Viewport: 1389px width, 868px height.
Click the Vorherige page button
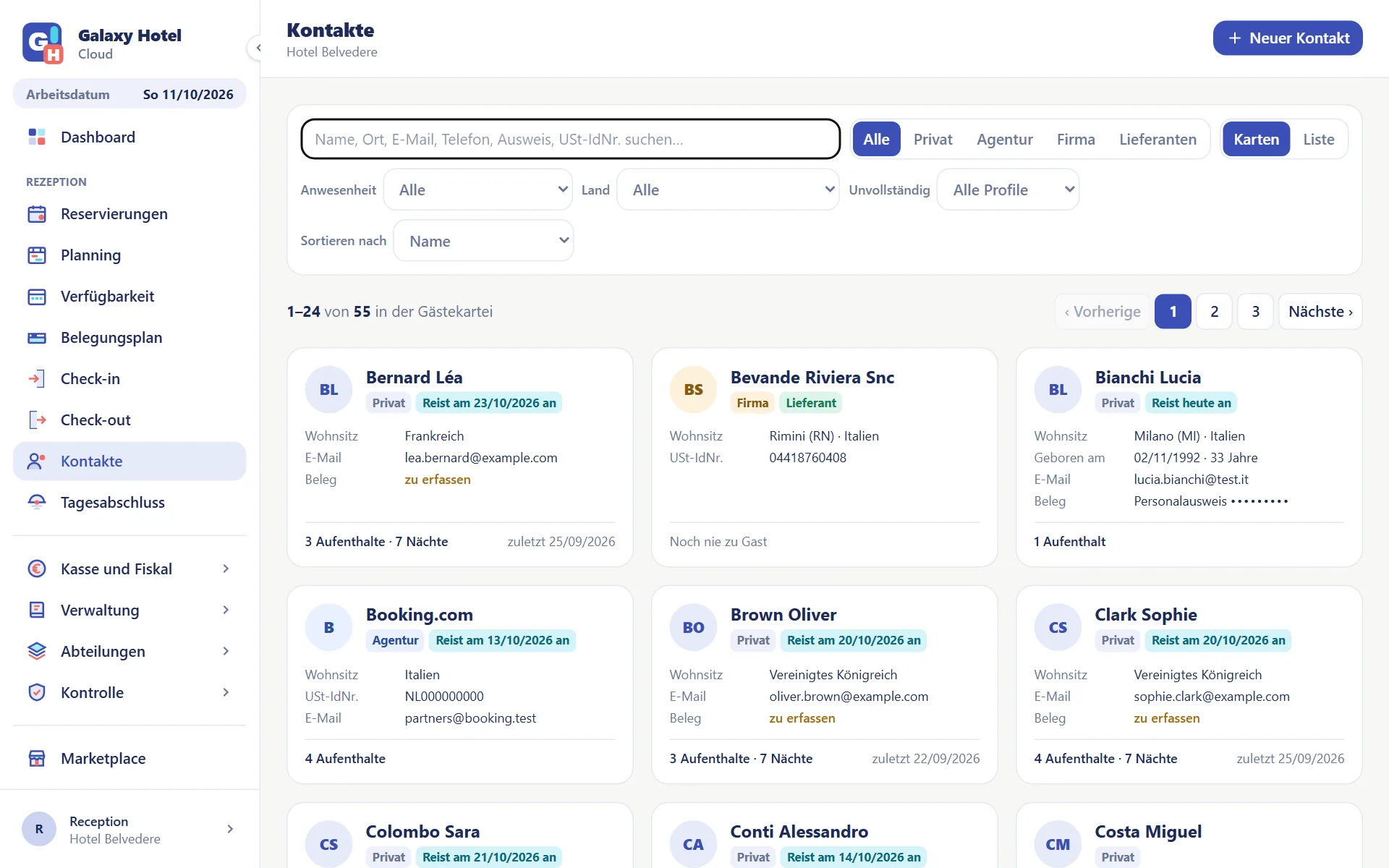(x=1103, y=312)
